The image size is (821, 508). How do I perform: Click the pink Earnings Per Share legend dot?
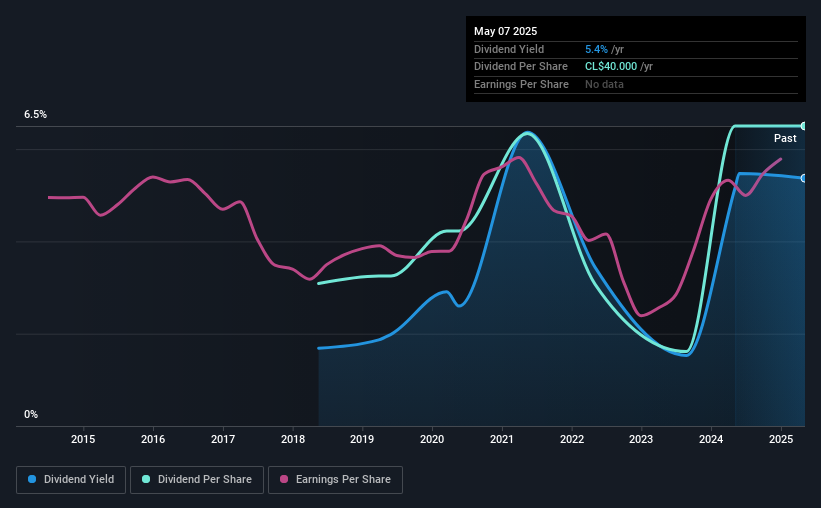[284, 479]
